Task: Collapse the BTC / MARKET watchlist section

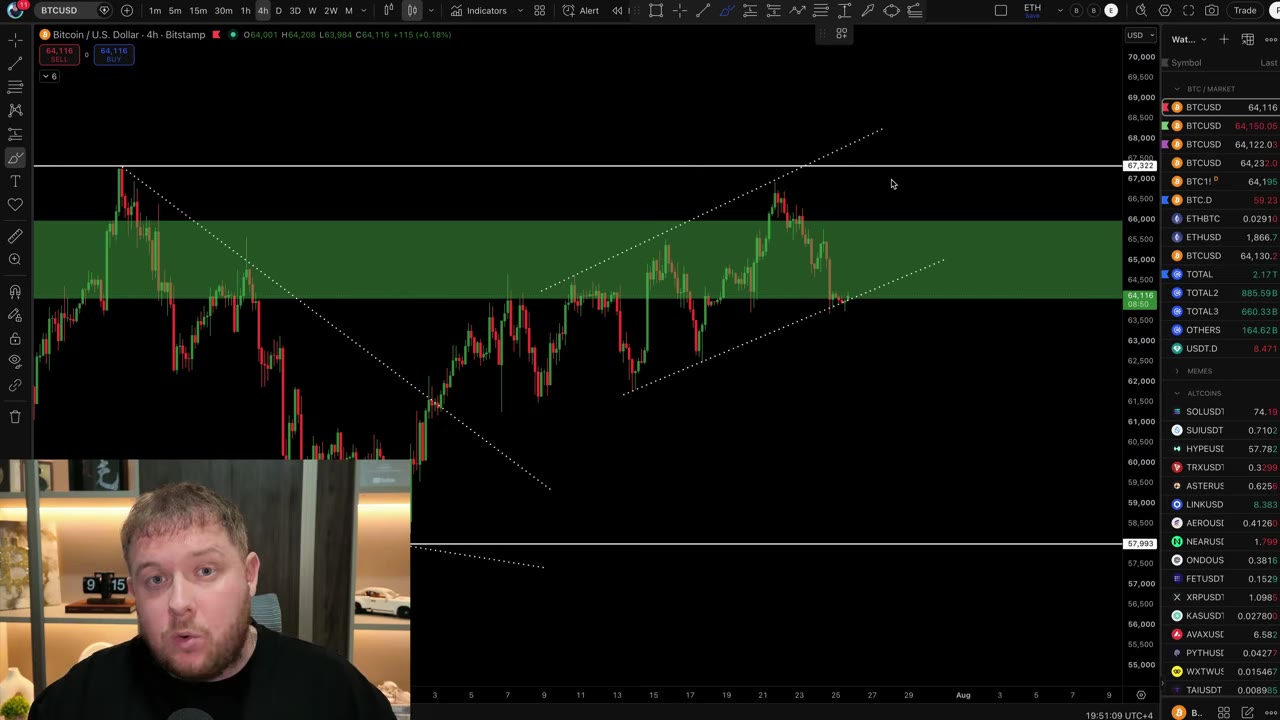Action: tap(1177, 89)
